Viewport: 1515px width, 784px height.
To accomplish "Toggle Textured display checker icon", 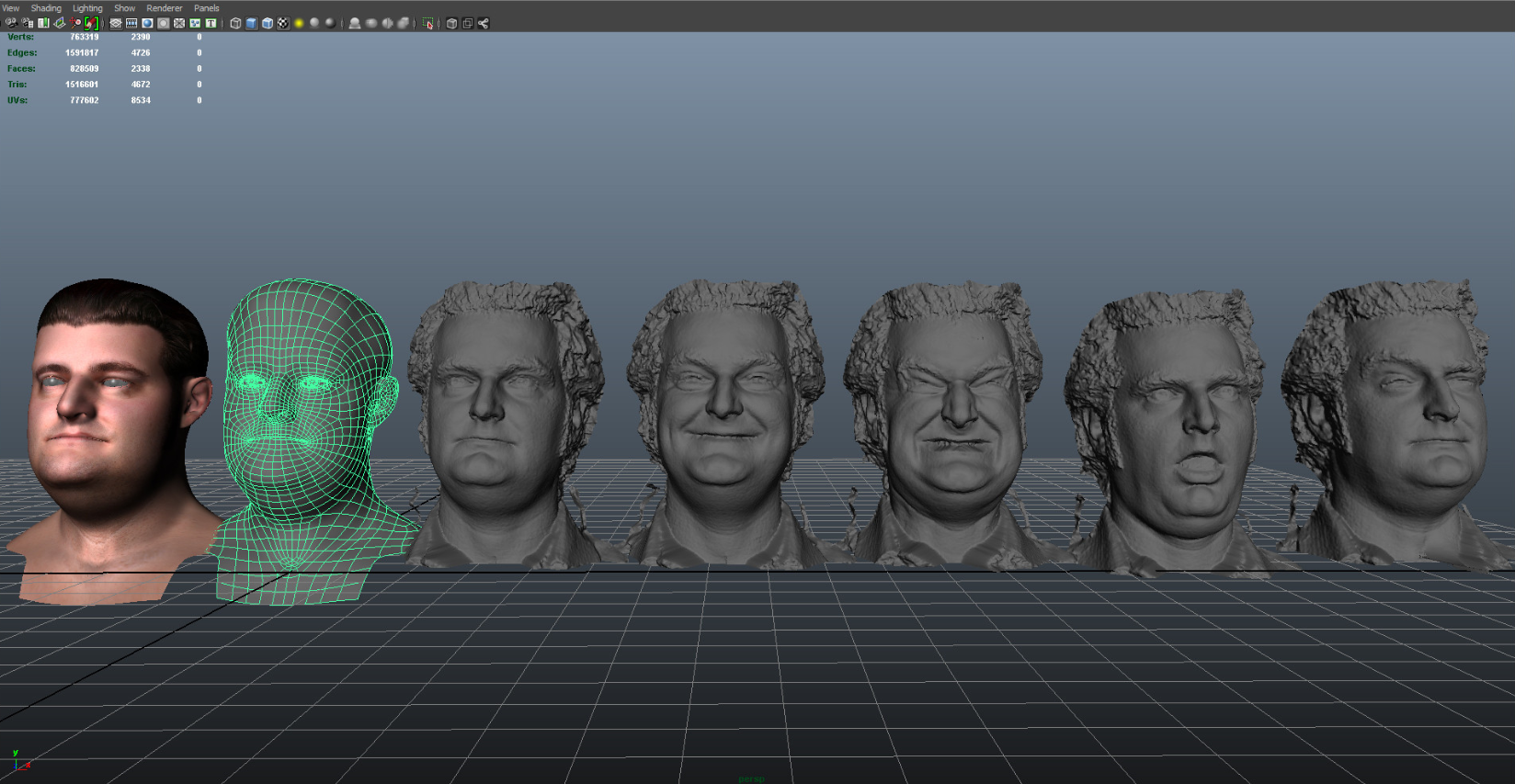I will point(283,23).
